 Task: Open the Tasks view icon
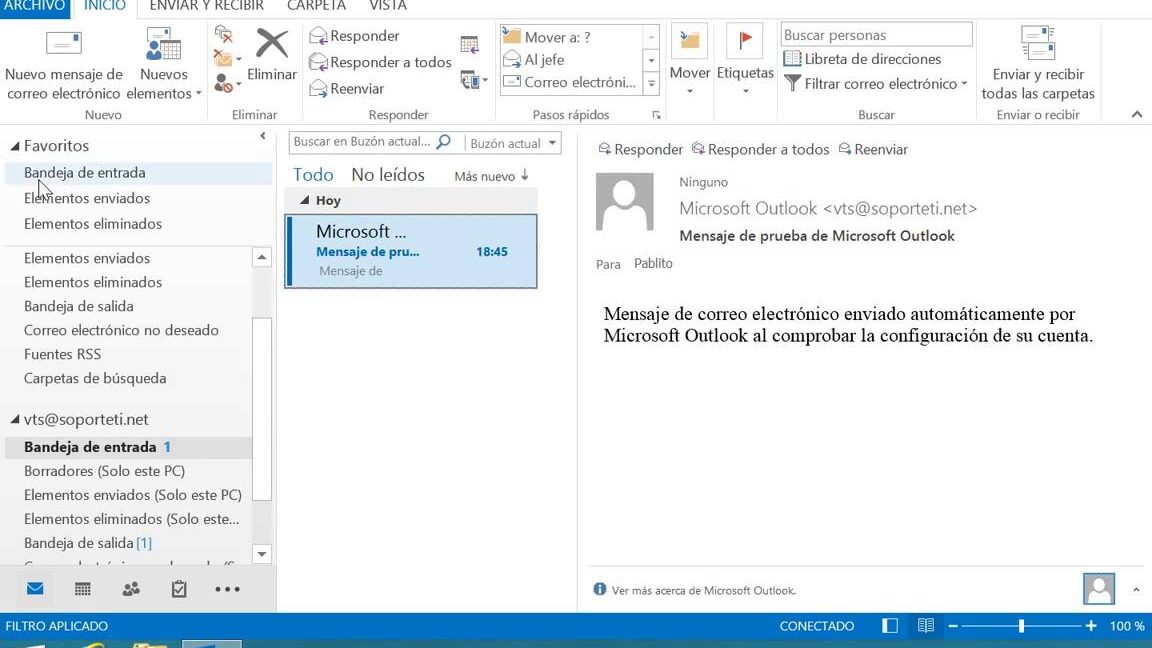coord(179,589)
